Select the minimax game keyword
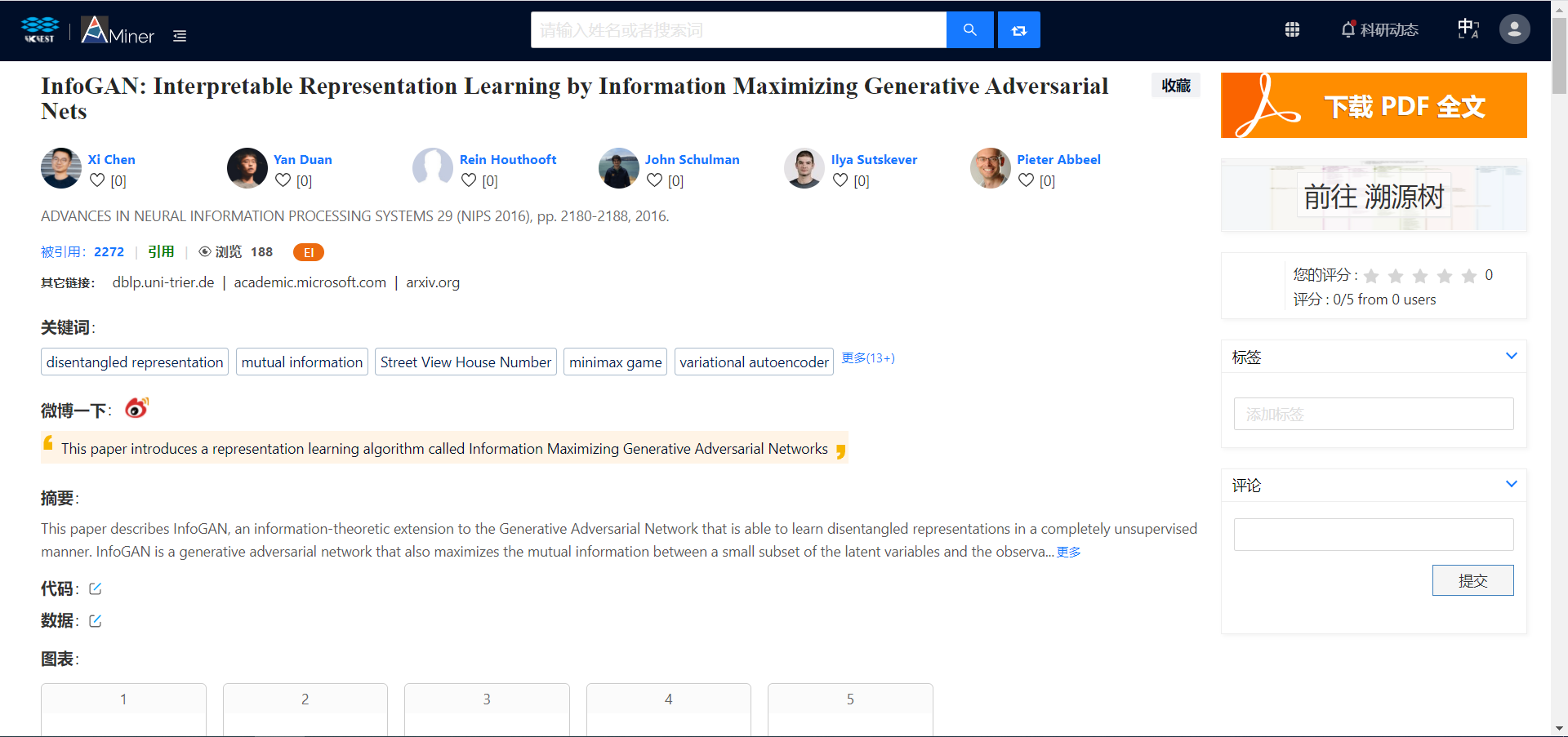The width and height of the screenshot is (1568, 737). [x=616, y=362]
